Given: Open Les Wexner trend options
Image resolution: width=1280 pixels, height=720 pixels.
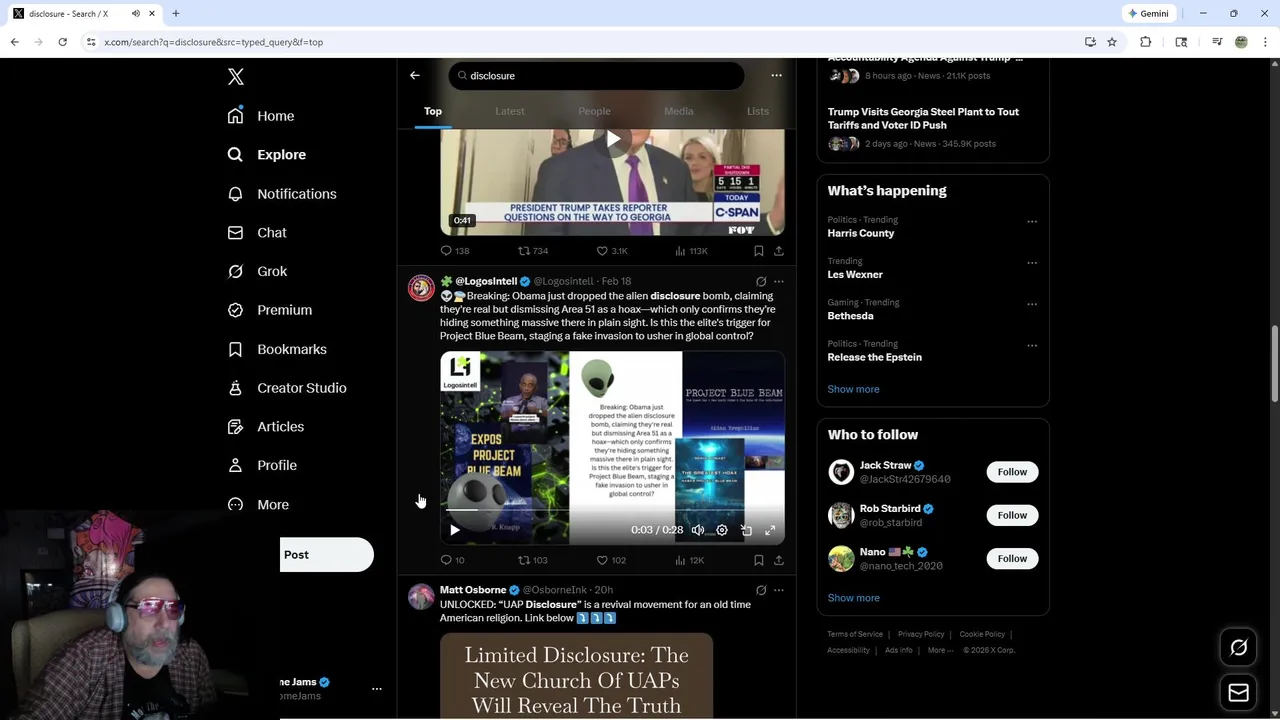Looking at the screenshot, I should [x=1032, y=263].
